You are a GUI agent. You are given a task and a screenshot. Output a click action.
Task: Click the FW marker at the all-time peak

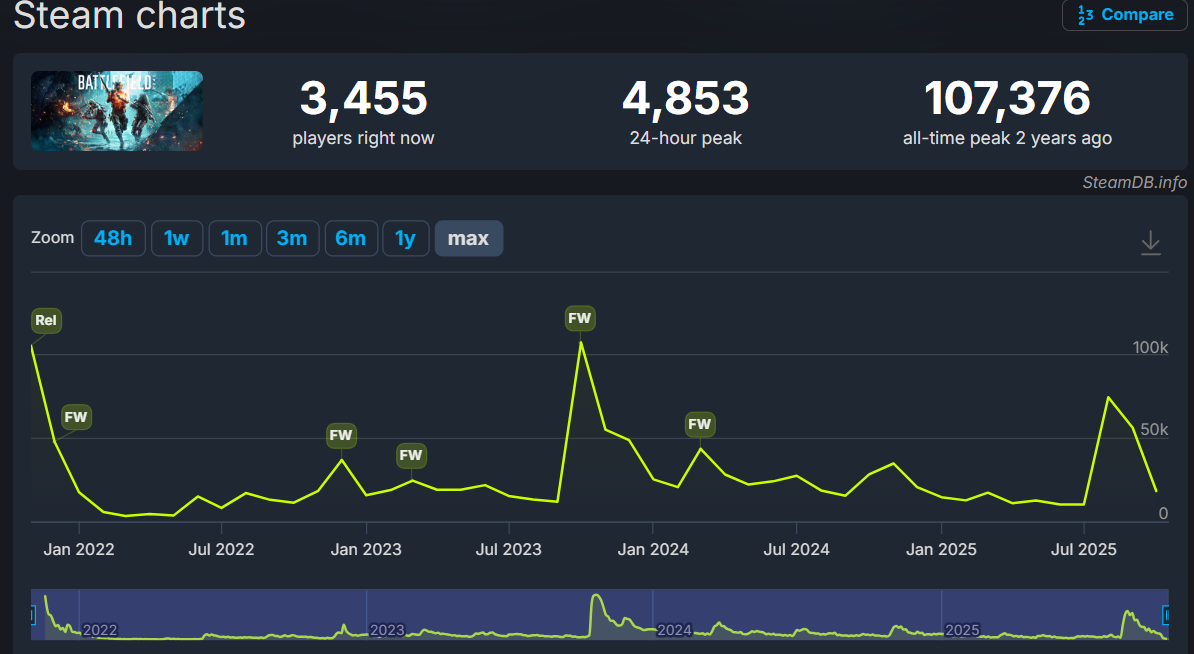coord(580,318)
